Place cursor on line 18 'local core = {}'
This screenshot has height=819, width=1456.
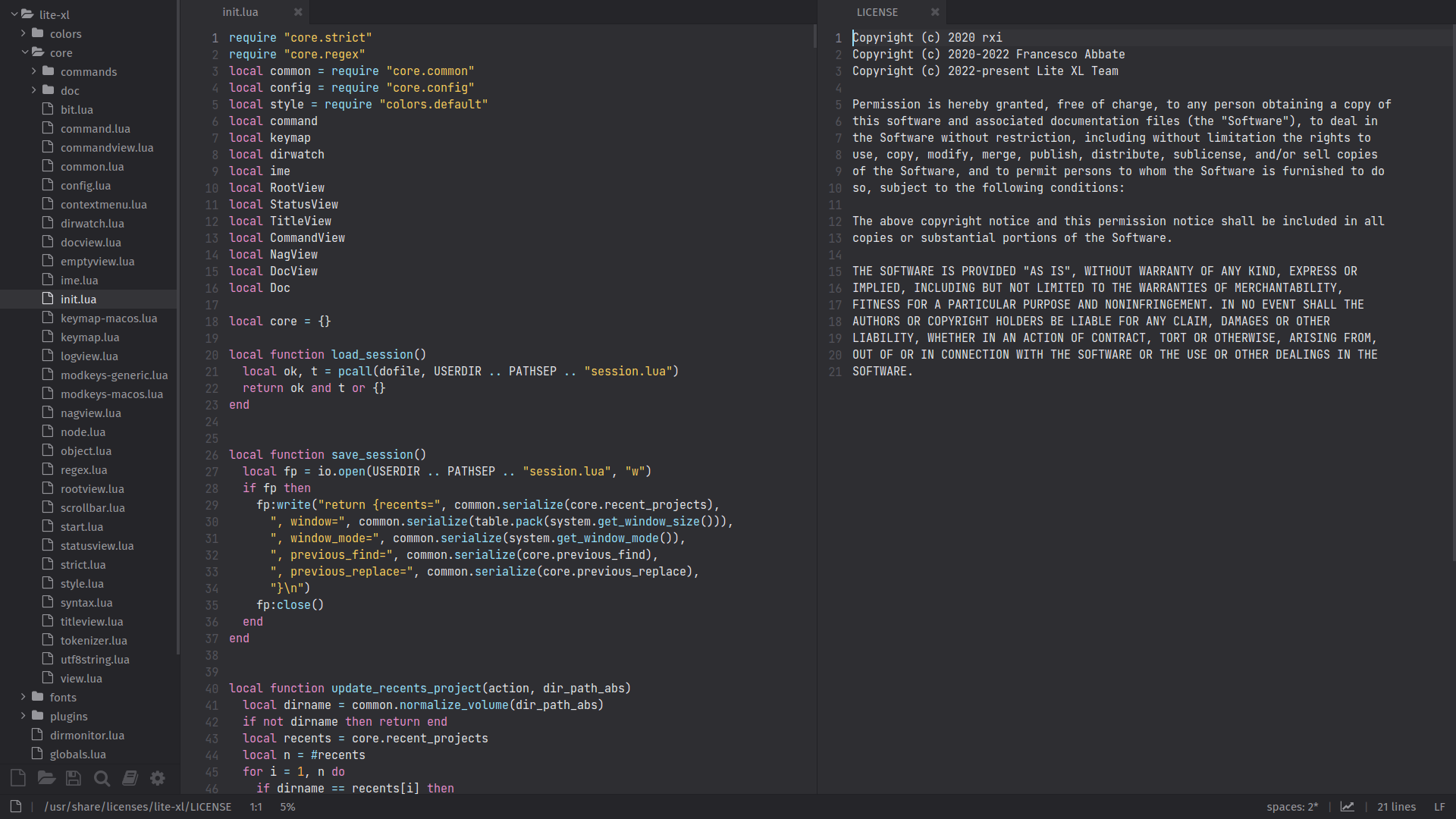point(280,321)
